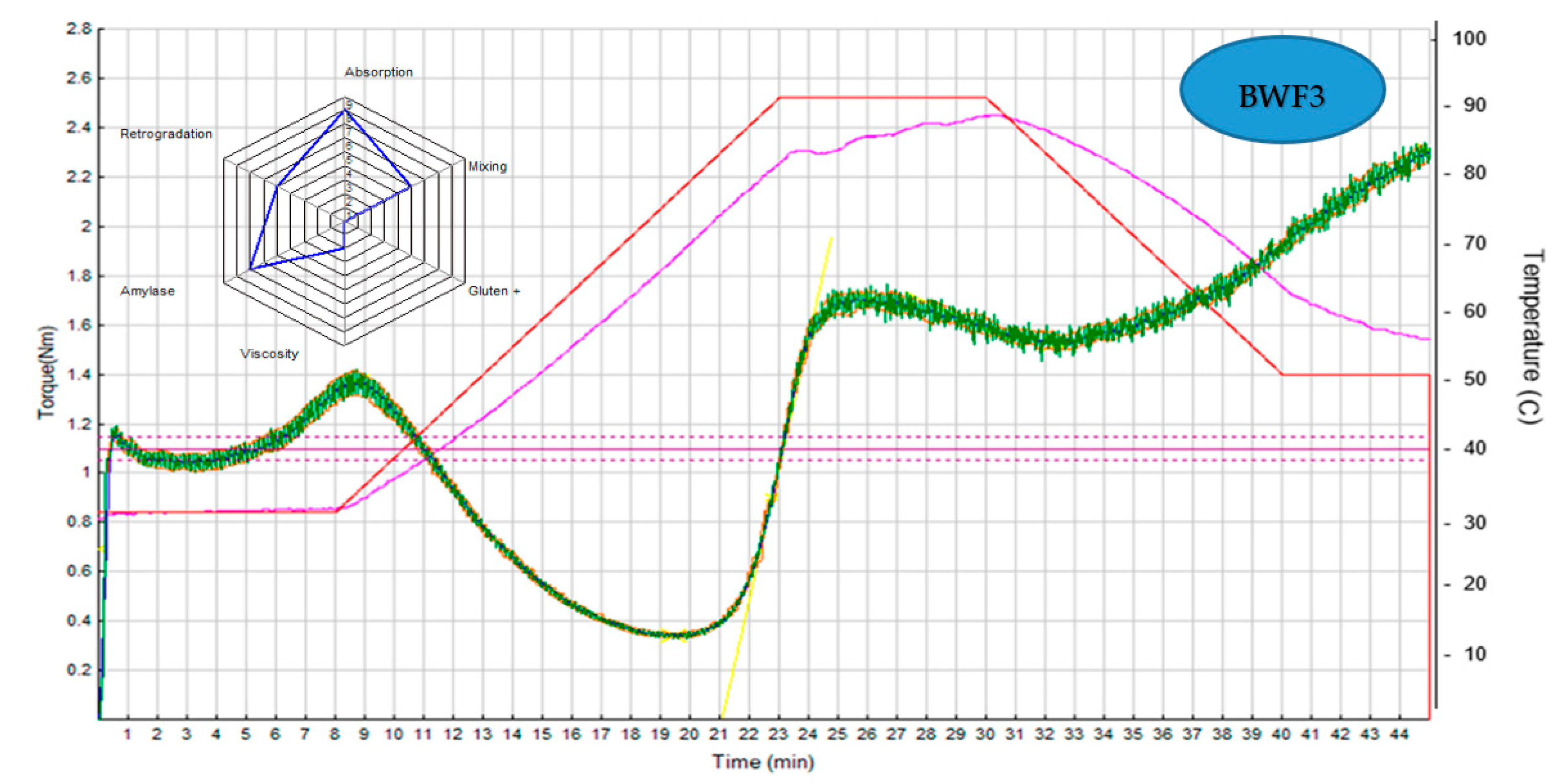Click the 1.4 torque axis label
The image size is (1559, 784).
[79, 374]
